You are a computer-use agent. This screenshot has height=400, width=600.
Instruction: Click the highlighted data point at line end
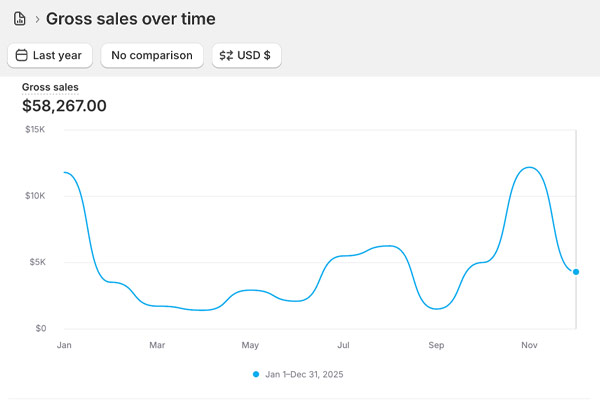coord(576,272)
